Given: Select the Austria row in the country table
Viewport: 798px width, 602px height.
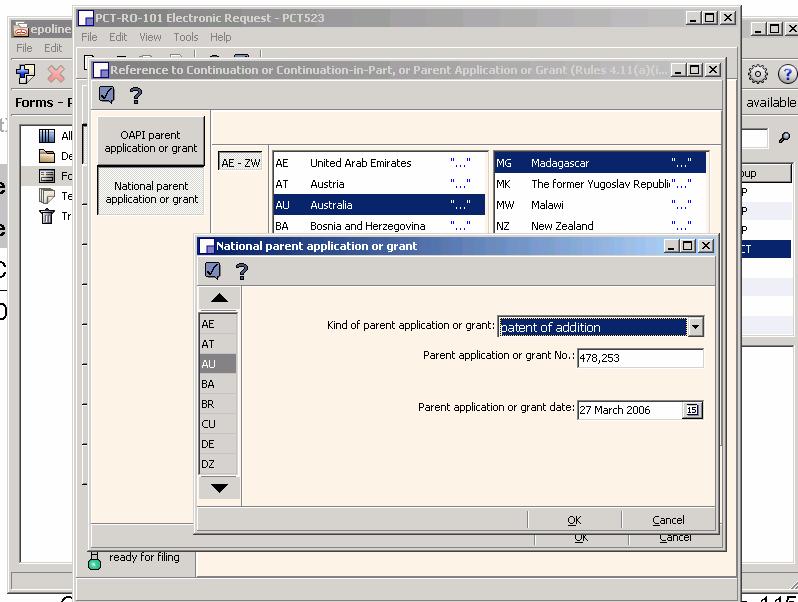Looking at the screenshot, I should coord(379,184).
